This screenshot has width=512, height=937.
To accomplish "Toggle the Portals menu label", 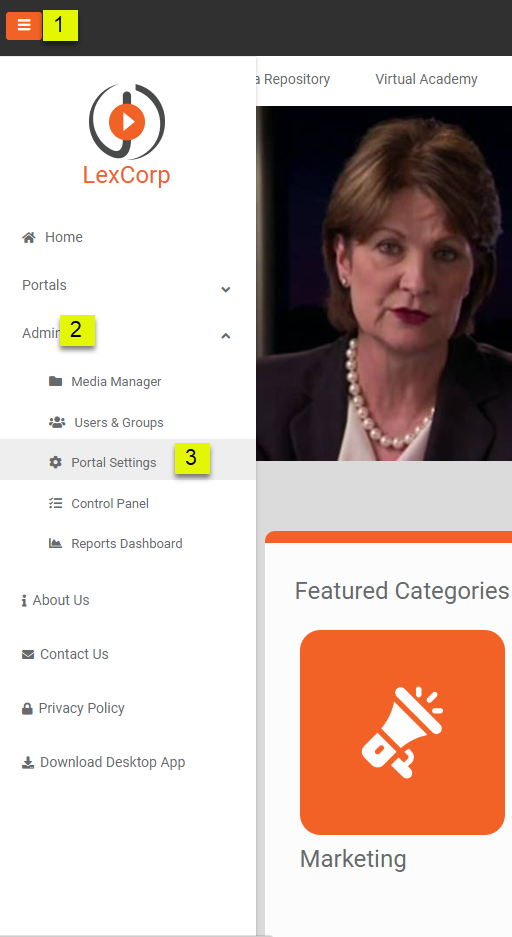I will 44,285.
